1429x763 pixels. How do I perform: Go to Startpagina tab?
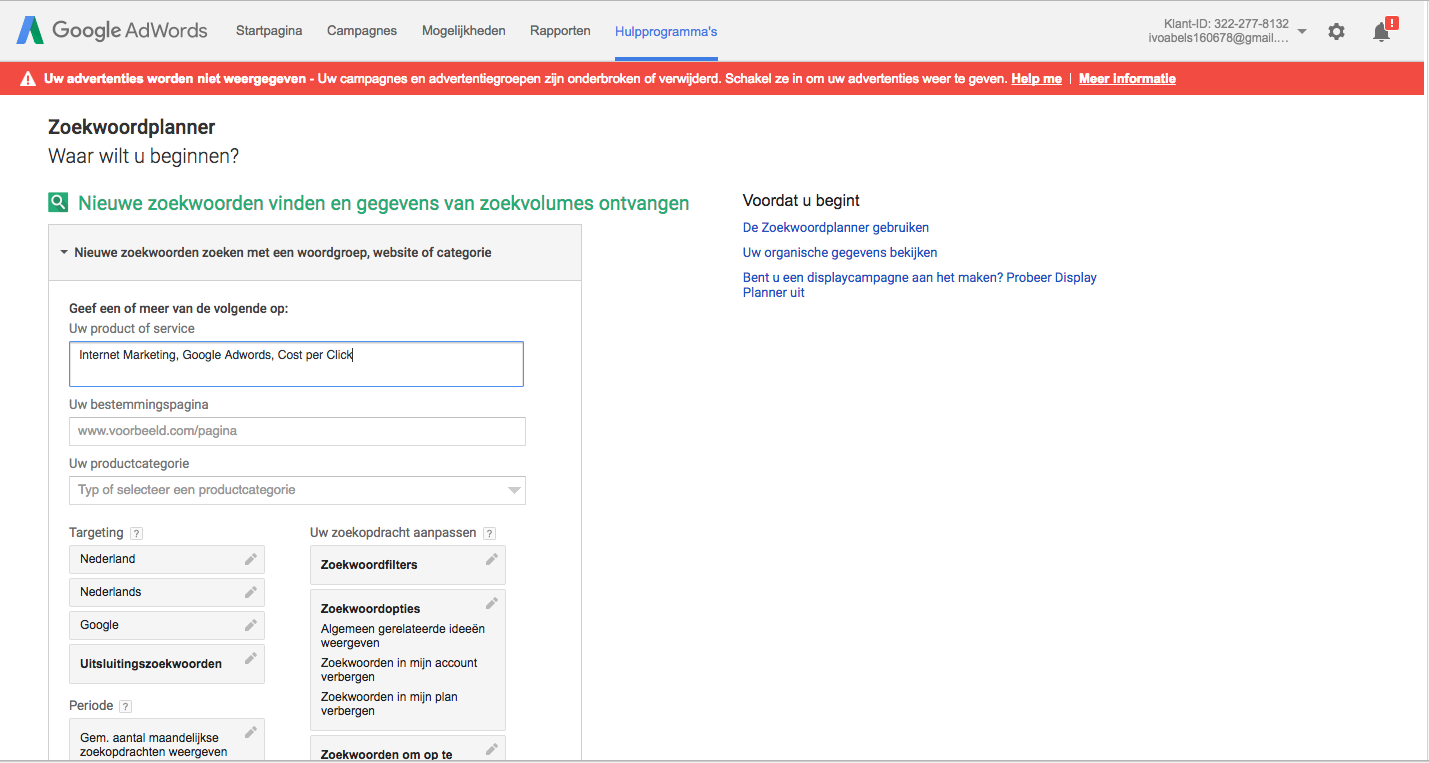tap(269, 31)
